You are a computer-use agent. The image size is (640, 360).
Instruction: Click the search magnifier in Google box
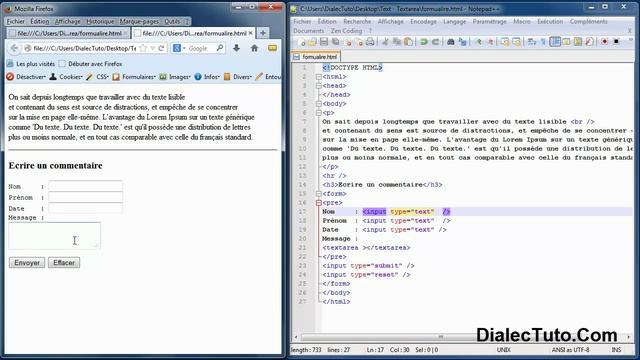[x=220, y=48]
